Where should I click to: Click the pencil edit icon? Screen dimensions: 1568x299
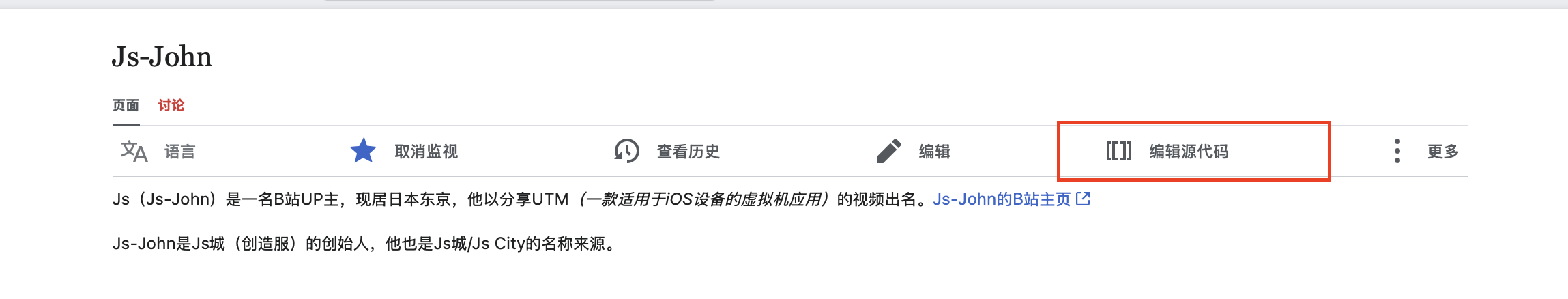[x=888, y=151]
